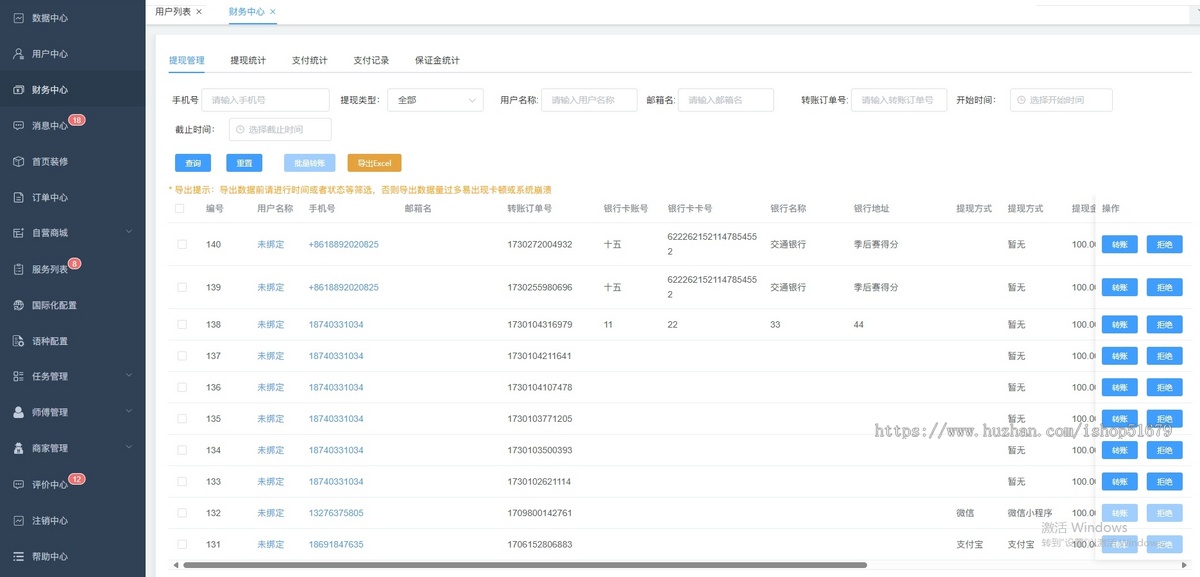This screenshot has height=577, width=1200.
Task: Click 转账 button for row 140
Action: [1120, 244]
